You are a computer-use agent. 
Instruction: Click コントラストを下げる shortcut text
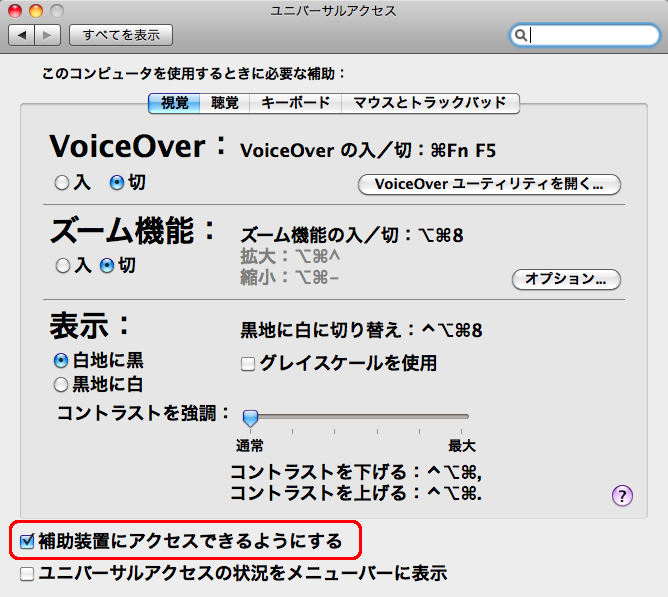click(356, 472)
